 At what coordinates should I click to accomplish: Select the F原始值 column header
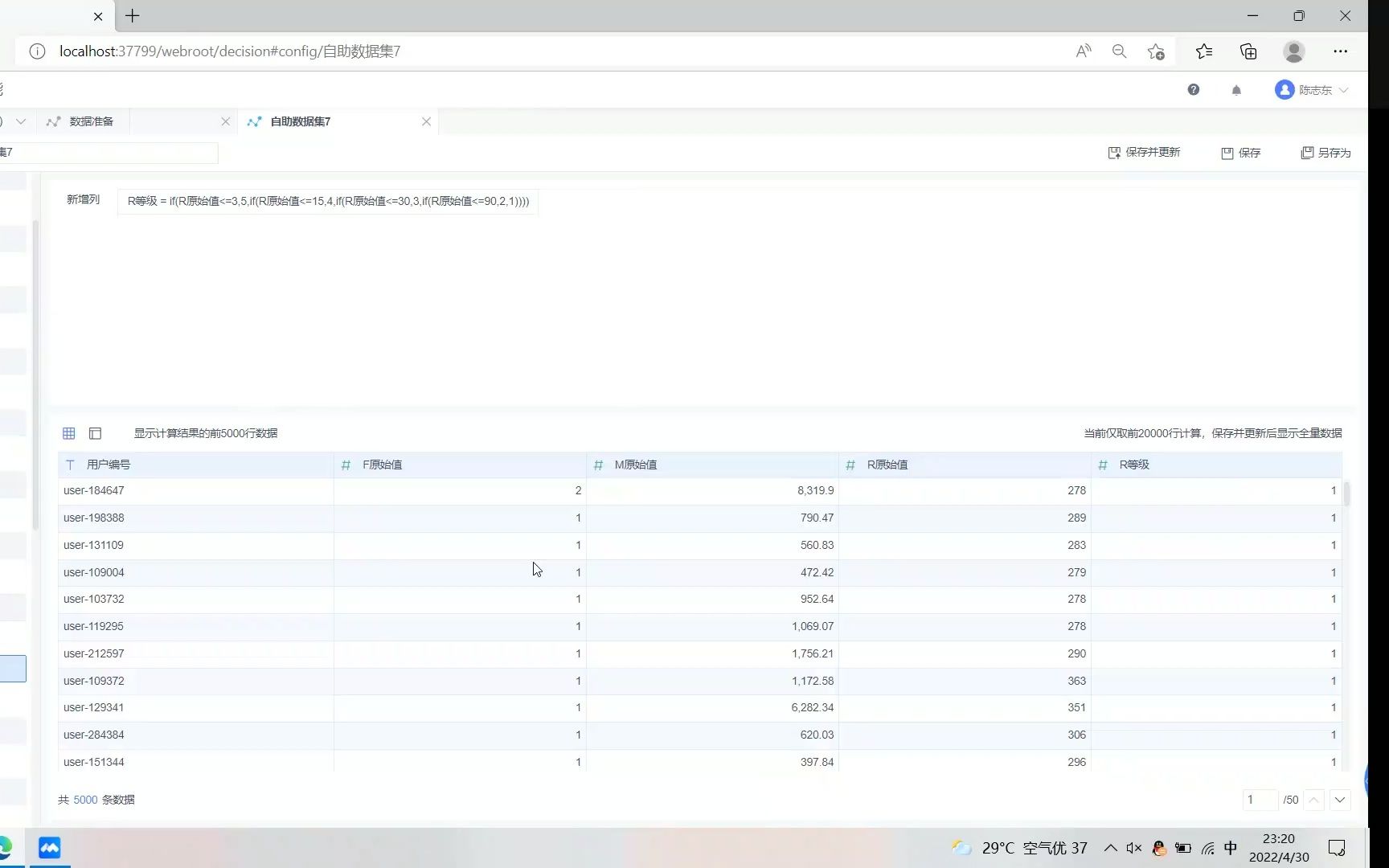click(x=460, y=465)
